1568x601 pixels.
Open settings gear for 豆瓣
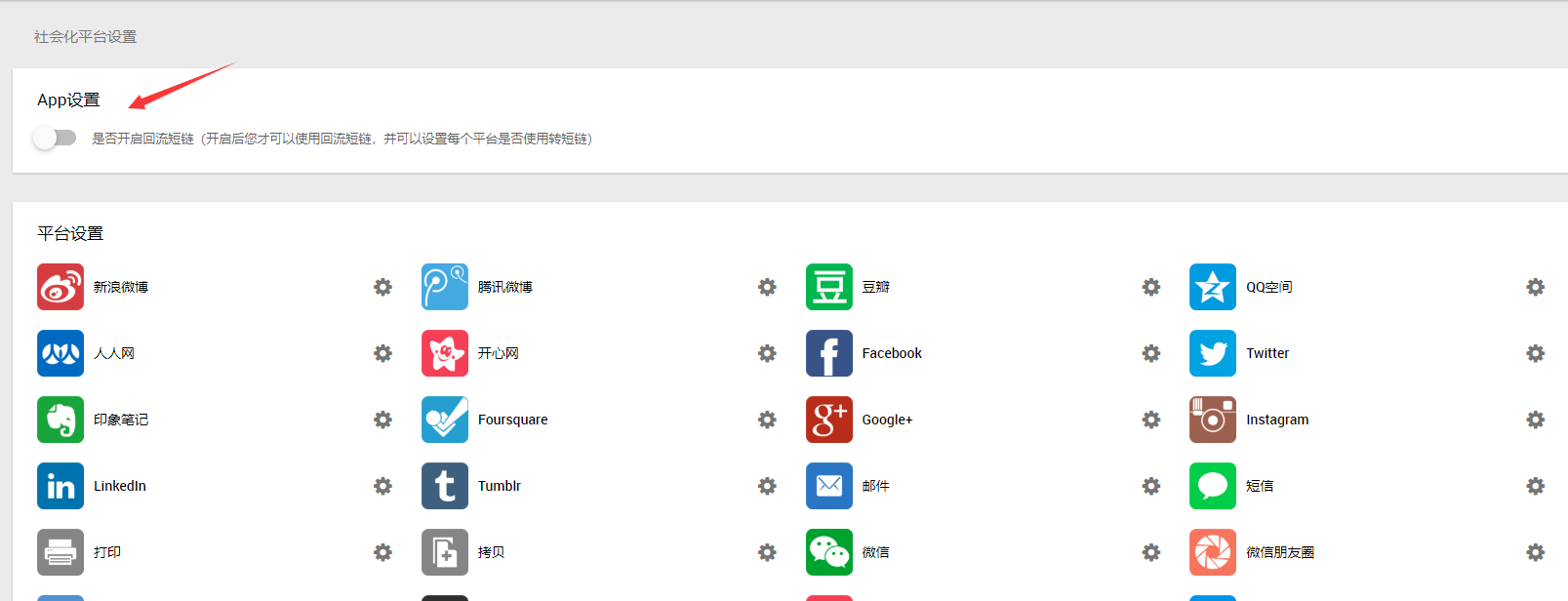1151,287
